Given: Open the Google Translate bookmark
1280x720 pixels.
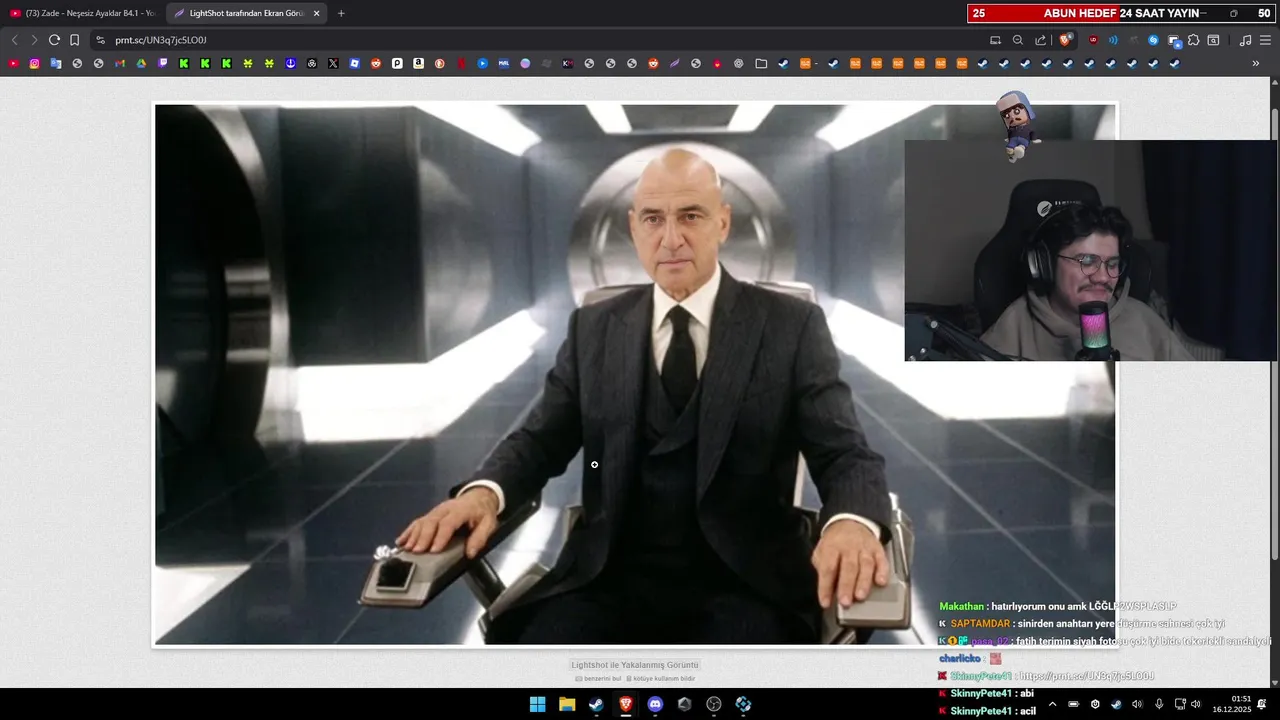Looking at the screenshot, I should 56,63.
